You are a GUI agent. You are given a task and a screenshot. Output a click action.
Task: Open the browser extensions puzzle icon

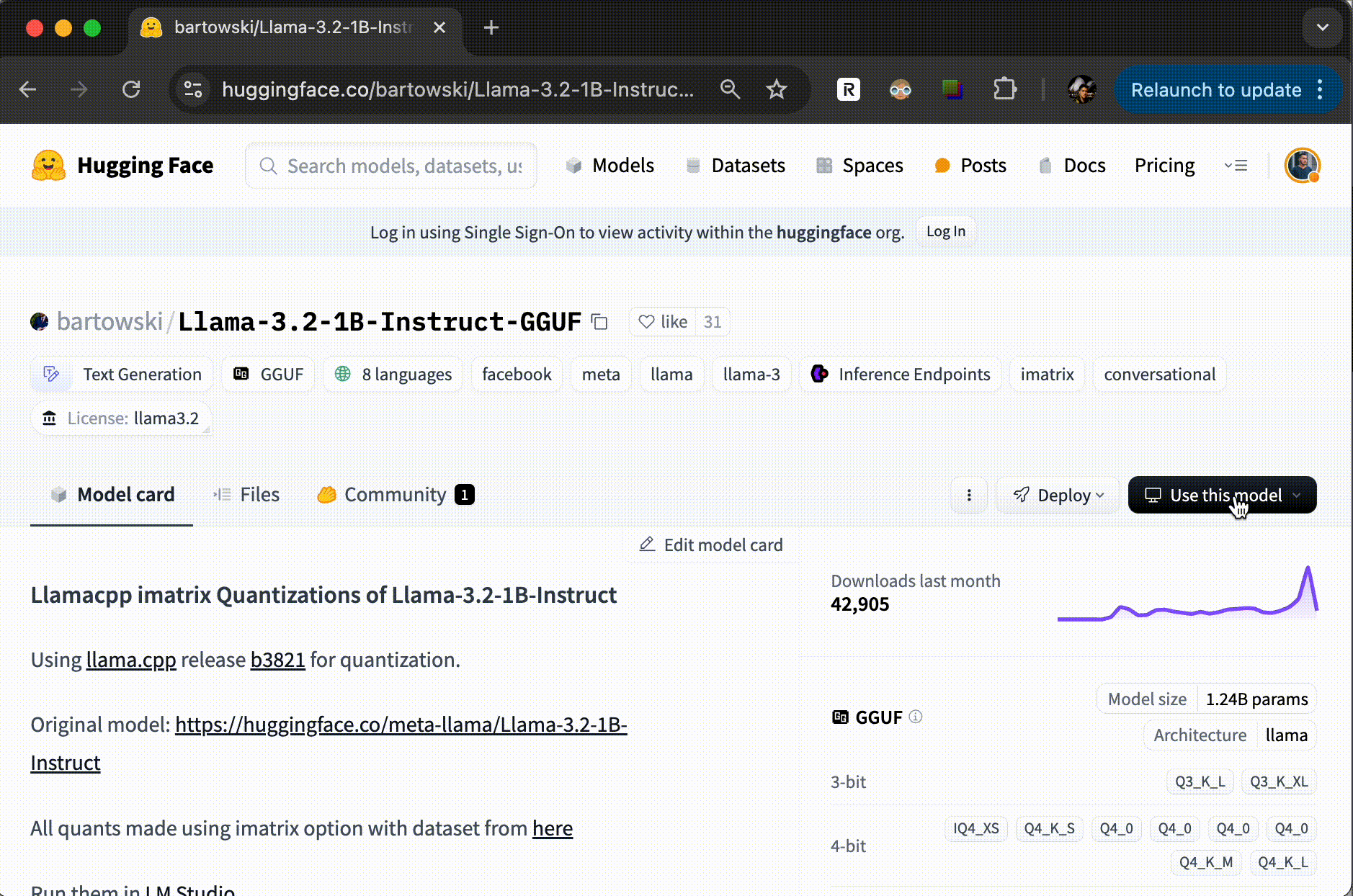point(1004,89)
